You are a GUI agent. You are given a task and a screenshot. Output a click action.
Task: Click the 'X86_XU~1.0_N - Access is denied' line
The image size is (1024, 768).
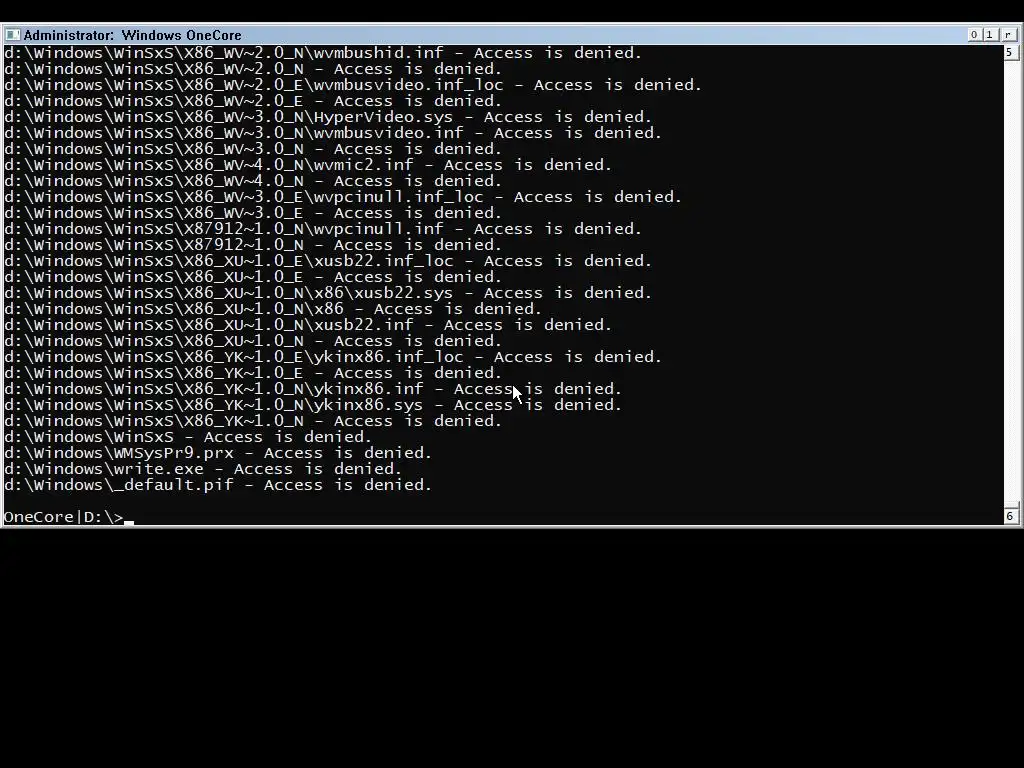(x=253, y=341)
